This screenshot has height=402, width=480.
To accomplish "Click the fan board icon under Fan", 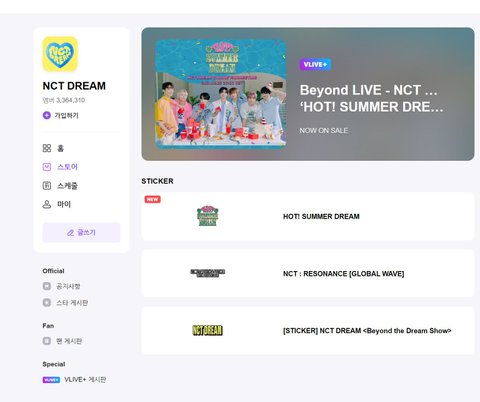I will pyautogui.click(x=47, y=341).
